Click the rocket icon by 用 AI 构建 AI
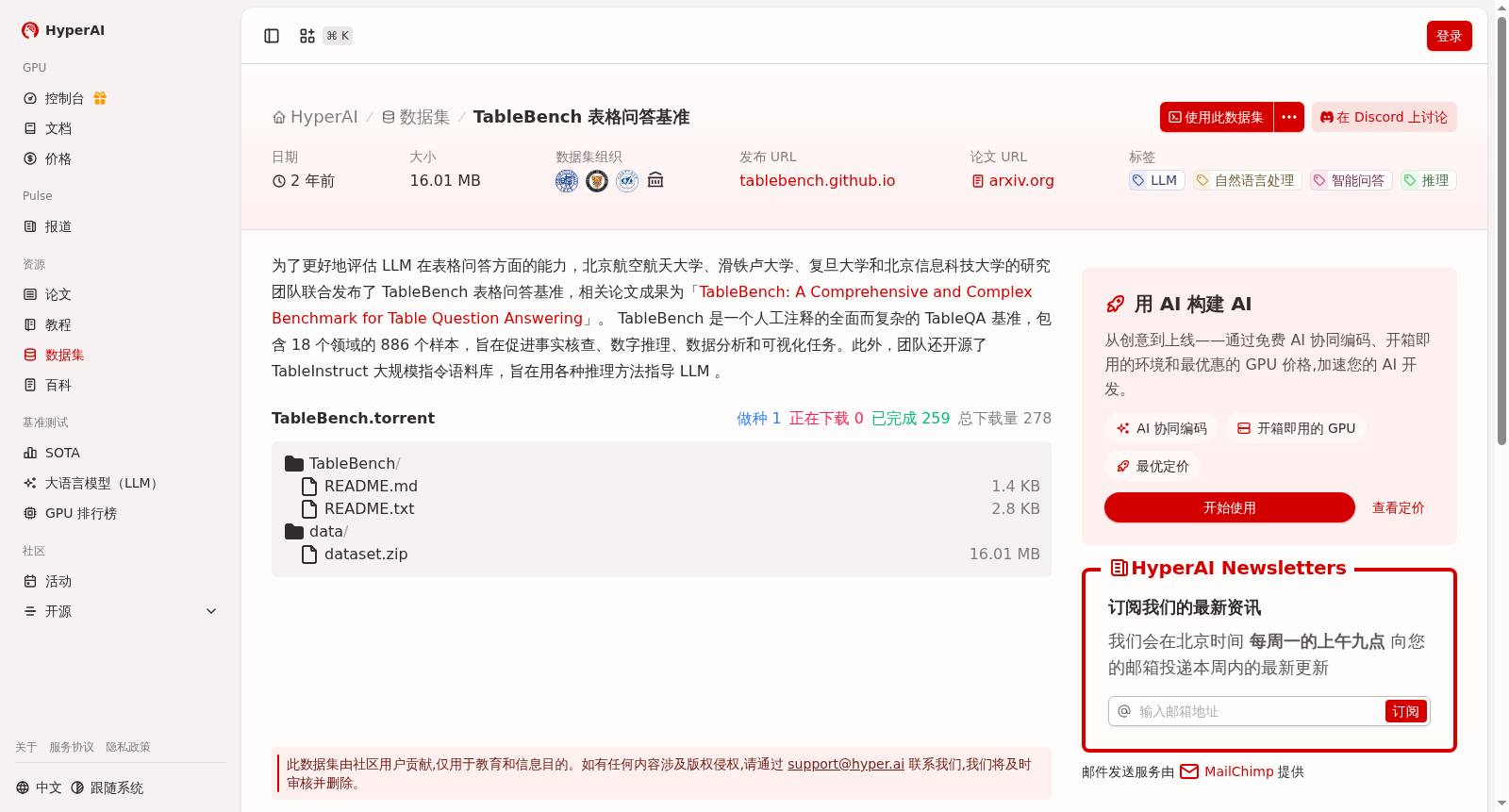This screenshot has height=812, width=1509. click(x=1116, y=304)
